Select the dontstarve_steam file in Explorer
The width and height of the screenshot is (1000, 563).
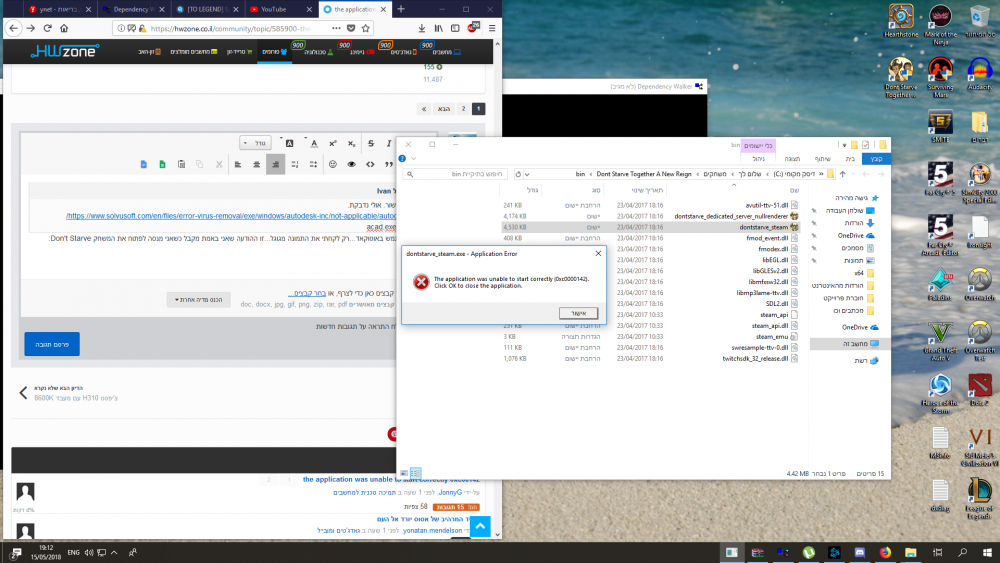click(x=651, y=227)
